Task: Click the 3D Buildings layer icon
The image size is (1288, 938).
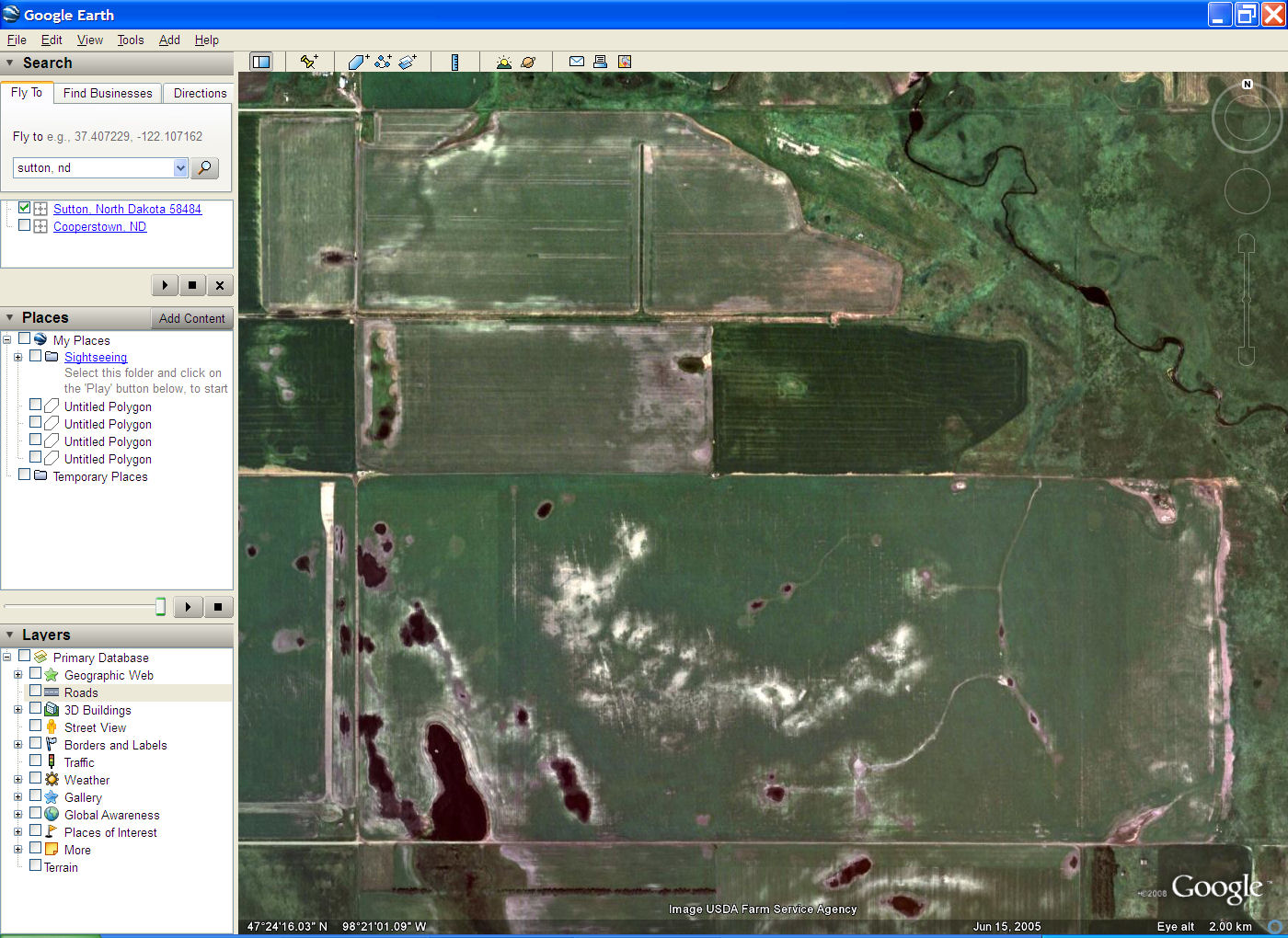Action: [x=52, y=710]
